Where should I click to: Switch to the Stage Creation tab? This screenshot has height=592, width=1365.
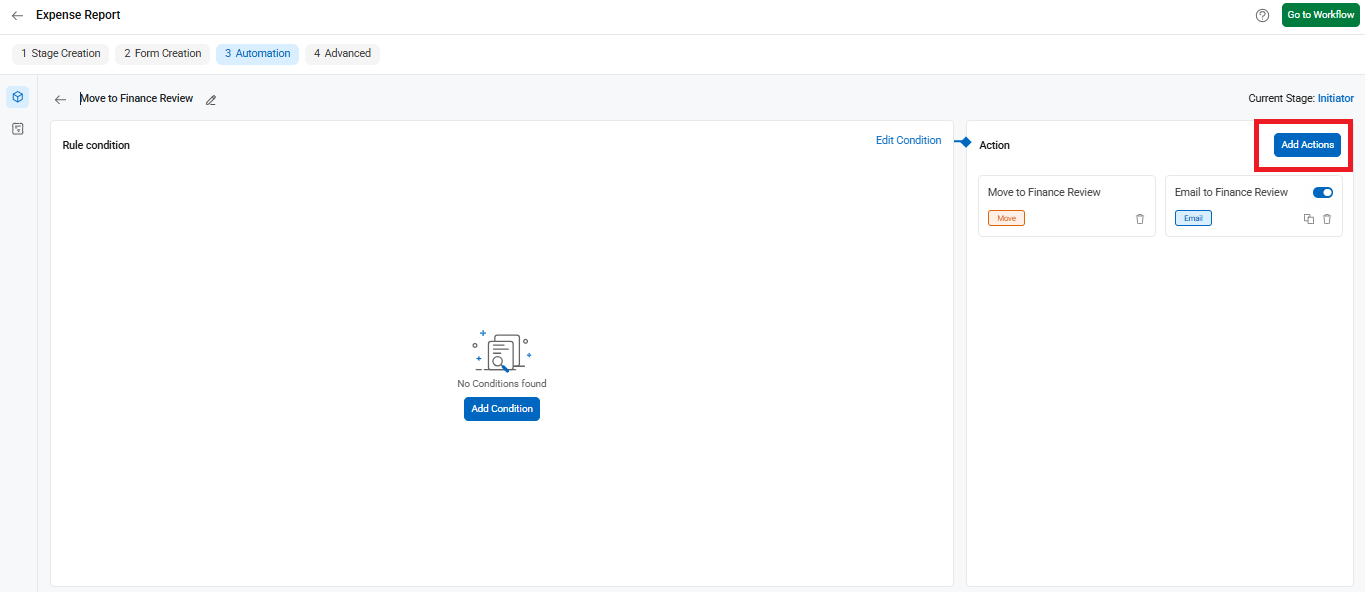point(61,54)
